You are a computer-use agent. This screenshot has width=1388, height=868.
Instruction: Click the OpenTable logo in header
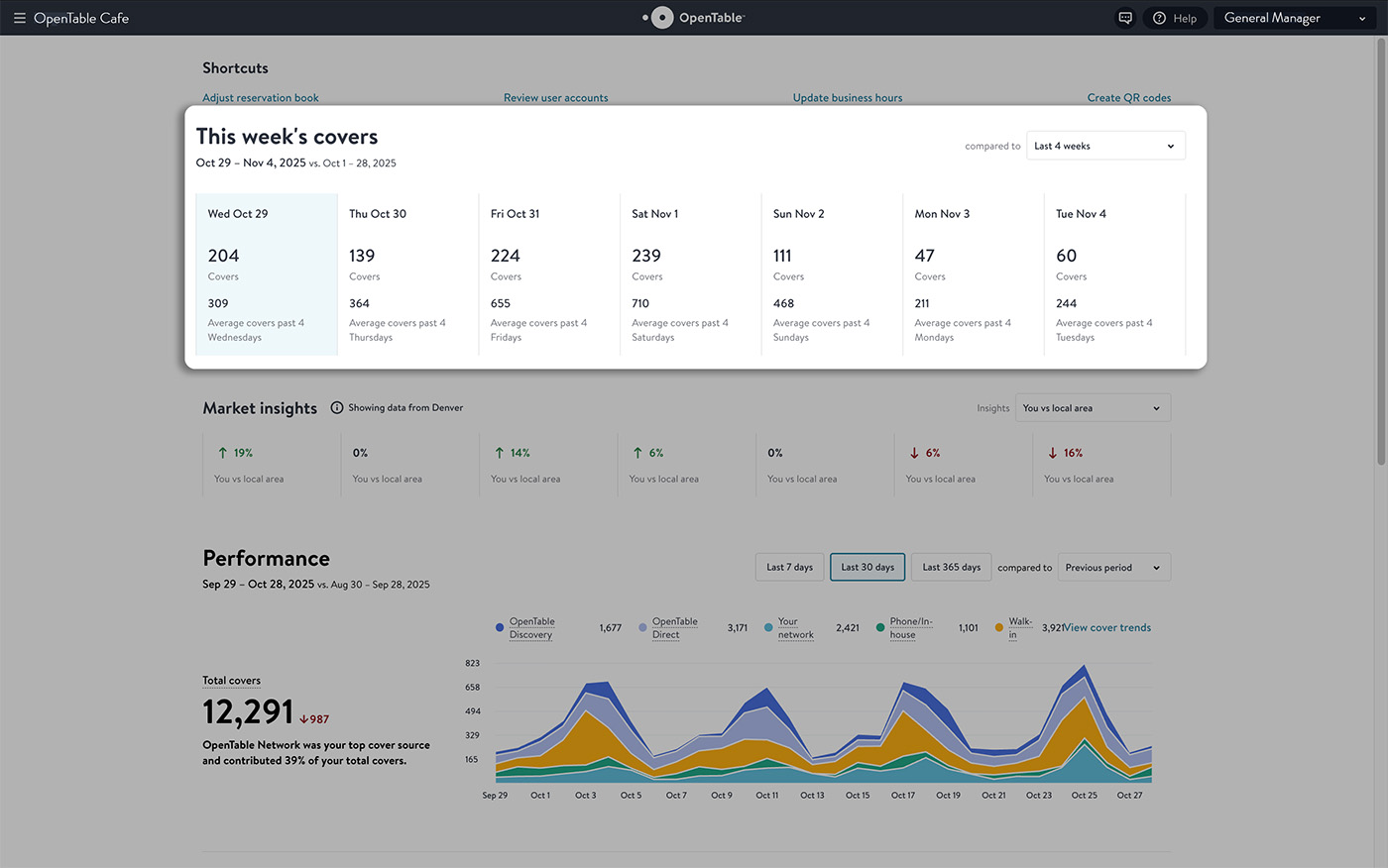click(x=694, y=18)
